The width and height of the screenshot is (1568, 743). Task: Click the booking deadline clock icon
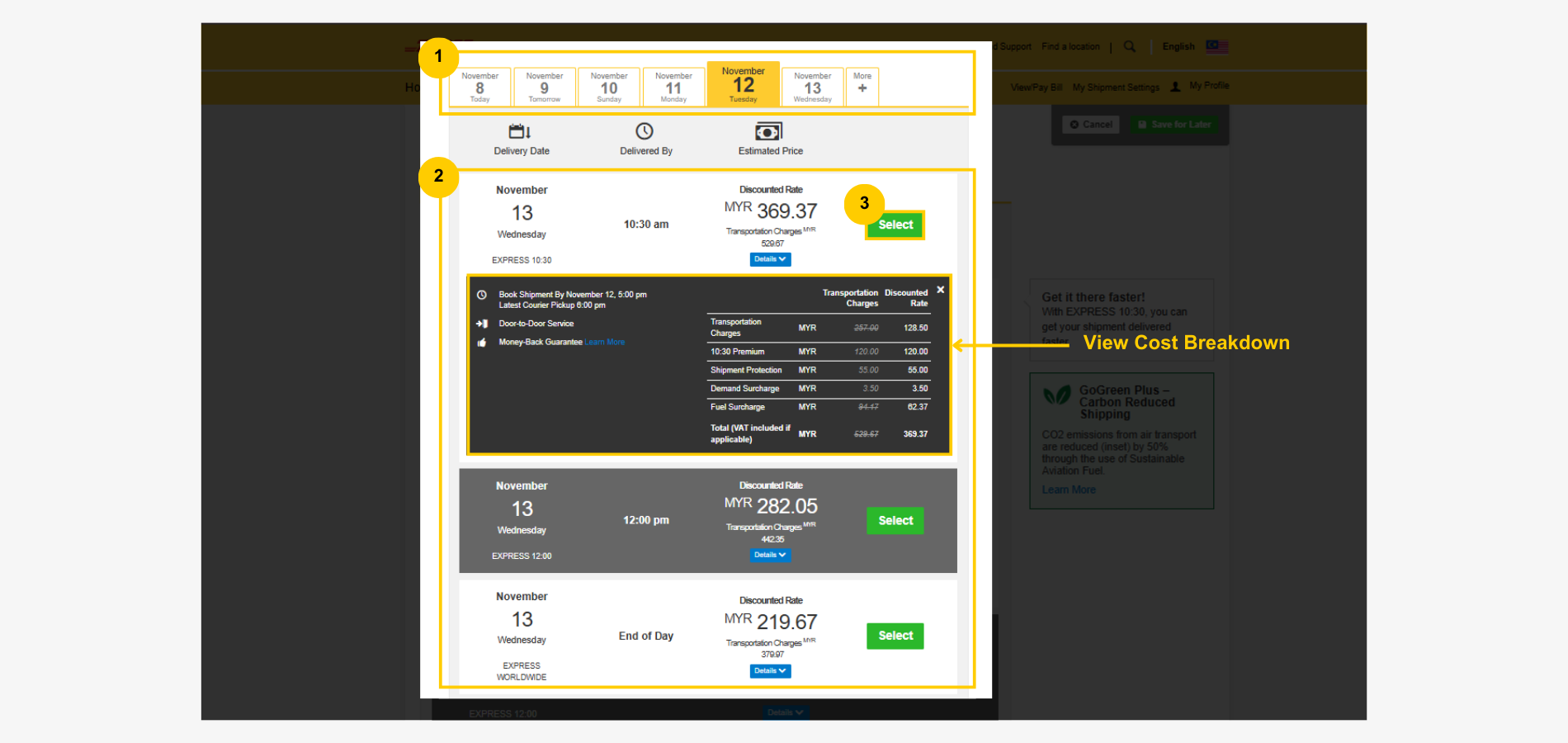coord(482,295)
